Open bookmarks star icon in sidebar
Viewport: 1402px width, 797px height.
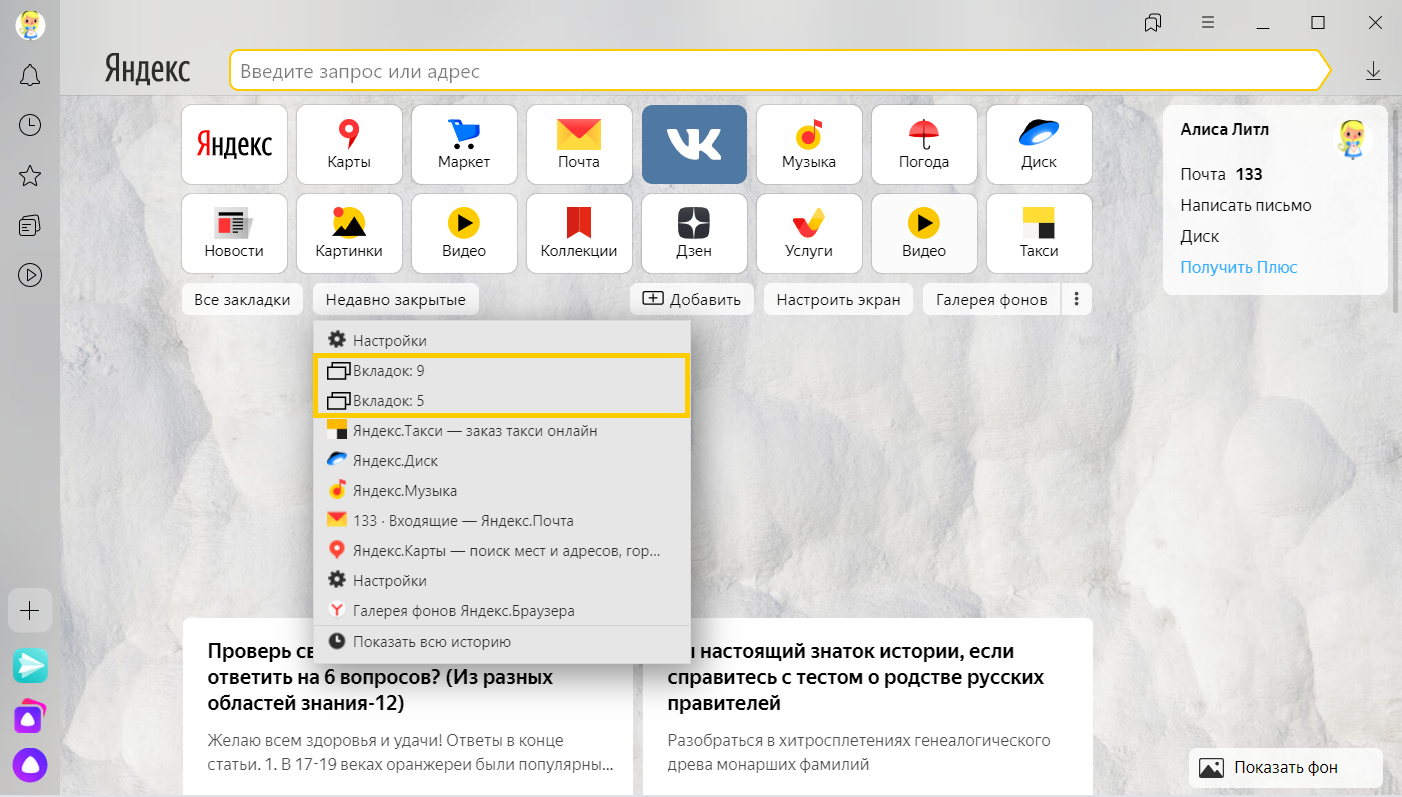(30, 176)
